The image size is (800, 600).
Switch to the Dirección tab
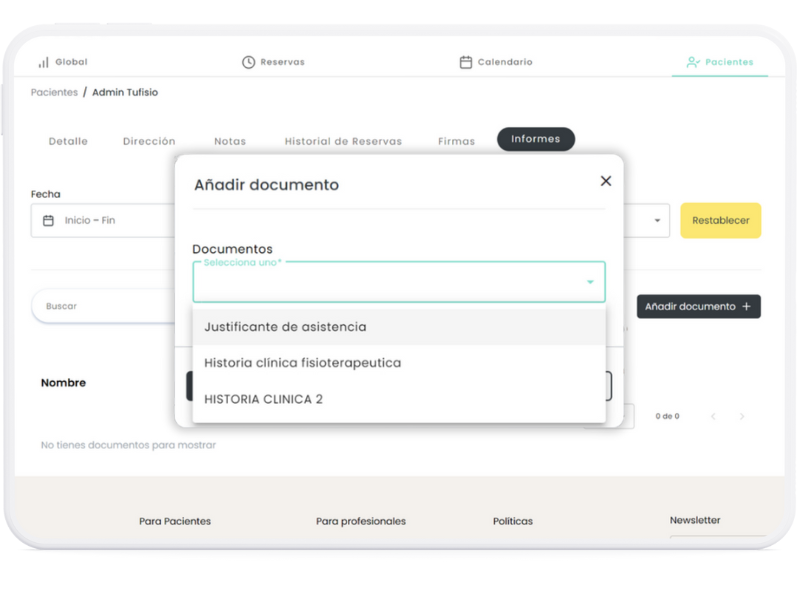(x=149, y=141)
